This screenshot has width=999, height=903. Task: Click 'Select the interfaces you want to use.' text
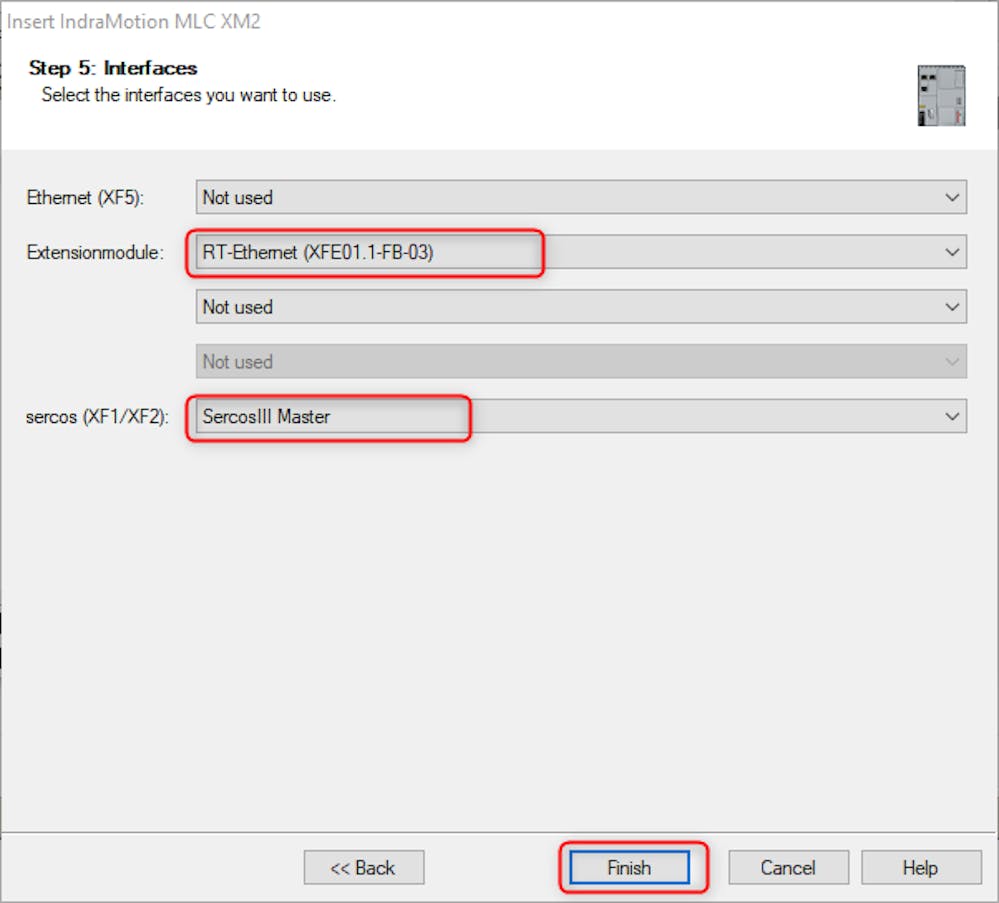coord(189,95)
